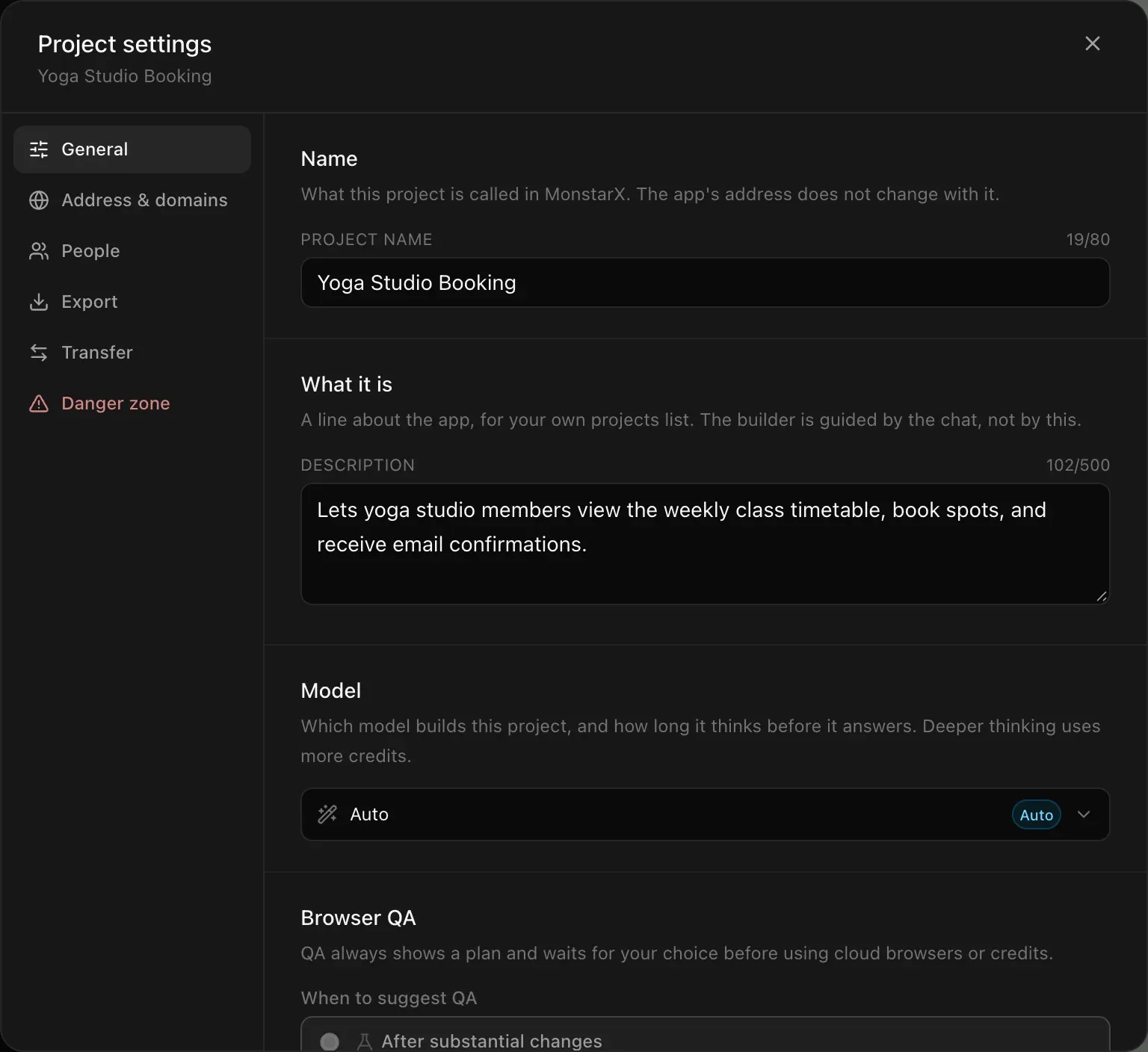Image resolution: width=1148 pixels, height=1052 pixels.
Task: Click the People users icon
Action: [39, 251]
